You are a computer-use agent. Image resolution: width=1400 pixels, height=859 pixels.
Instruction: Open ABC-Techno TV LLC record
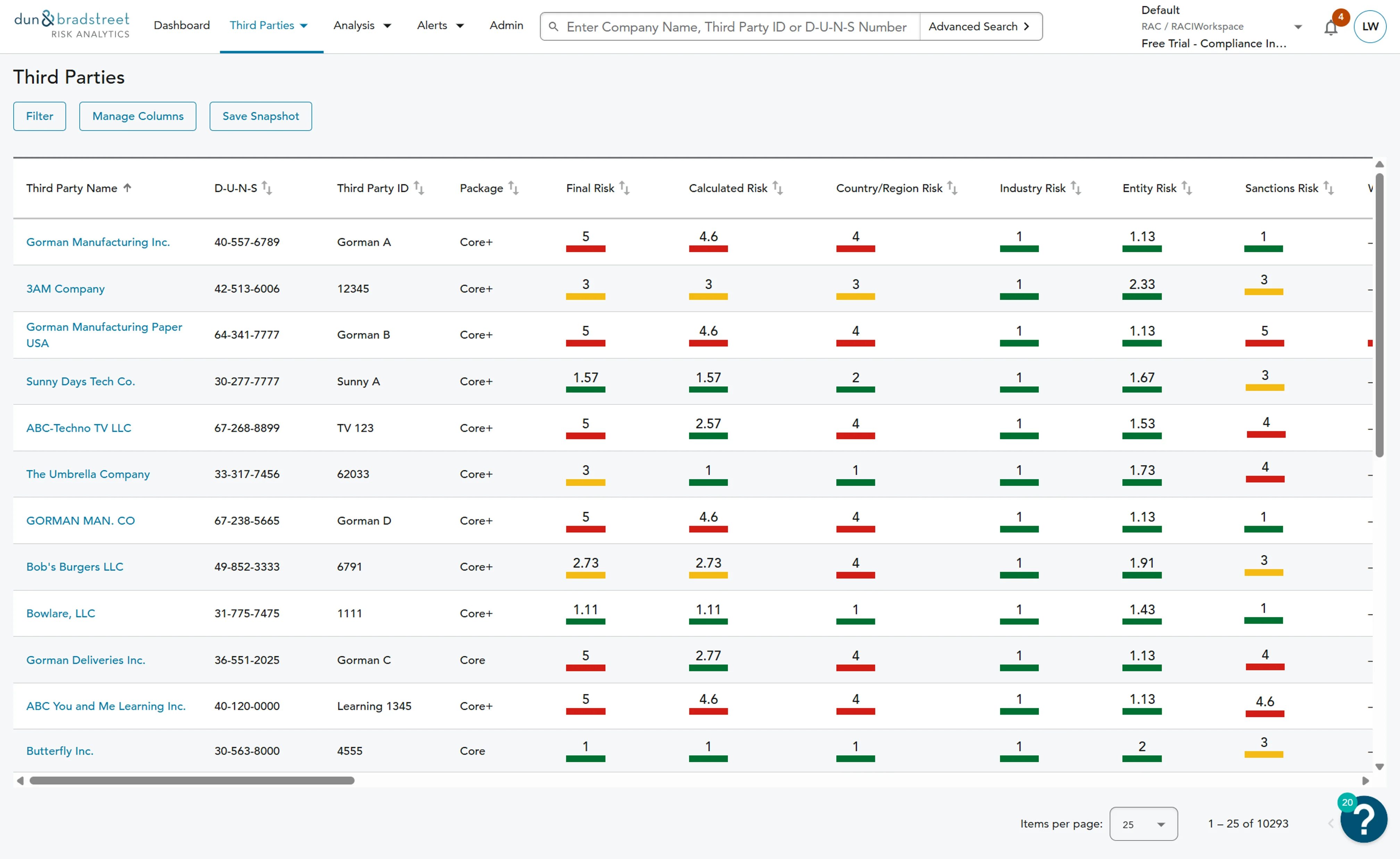coord(78,428)
